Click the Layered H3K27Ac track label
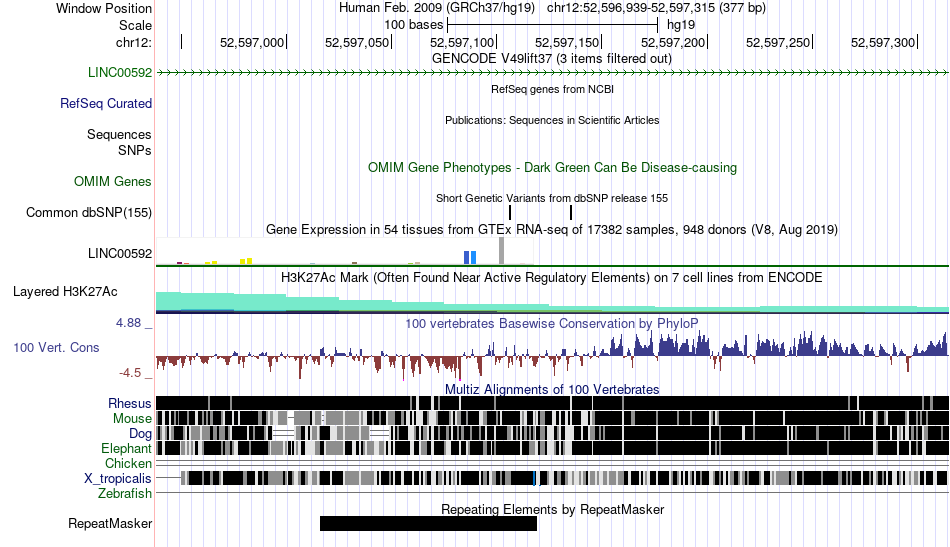 click(65, 291)
